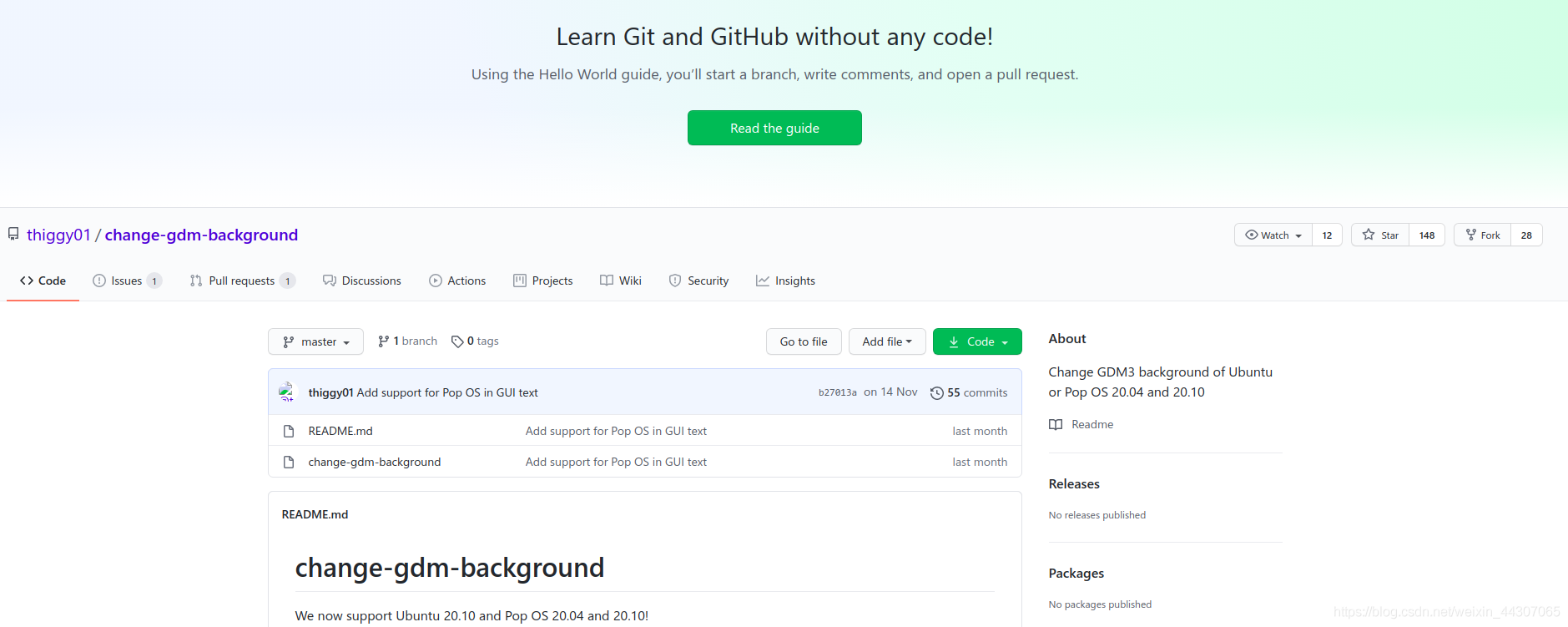Click the branch icon next to 1 branch
The width and height of the screenshot is (1568, 627).
(384, 341)
